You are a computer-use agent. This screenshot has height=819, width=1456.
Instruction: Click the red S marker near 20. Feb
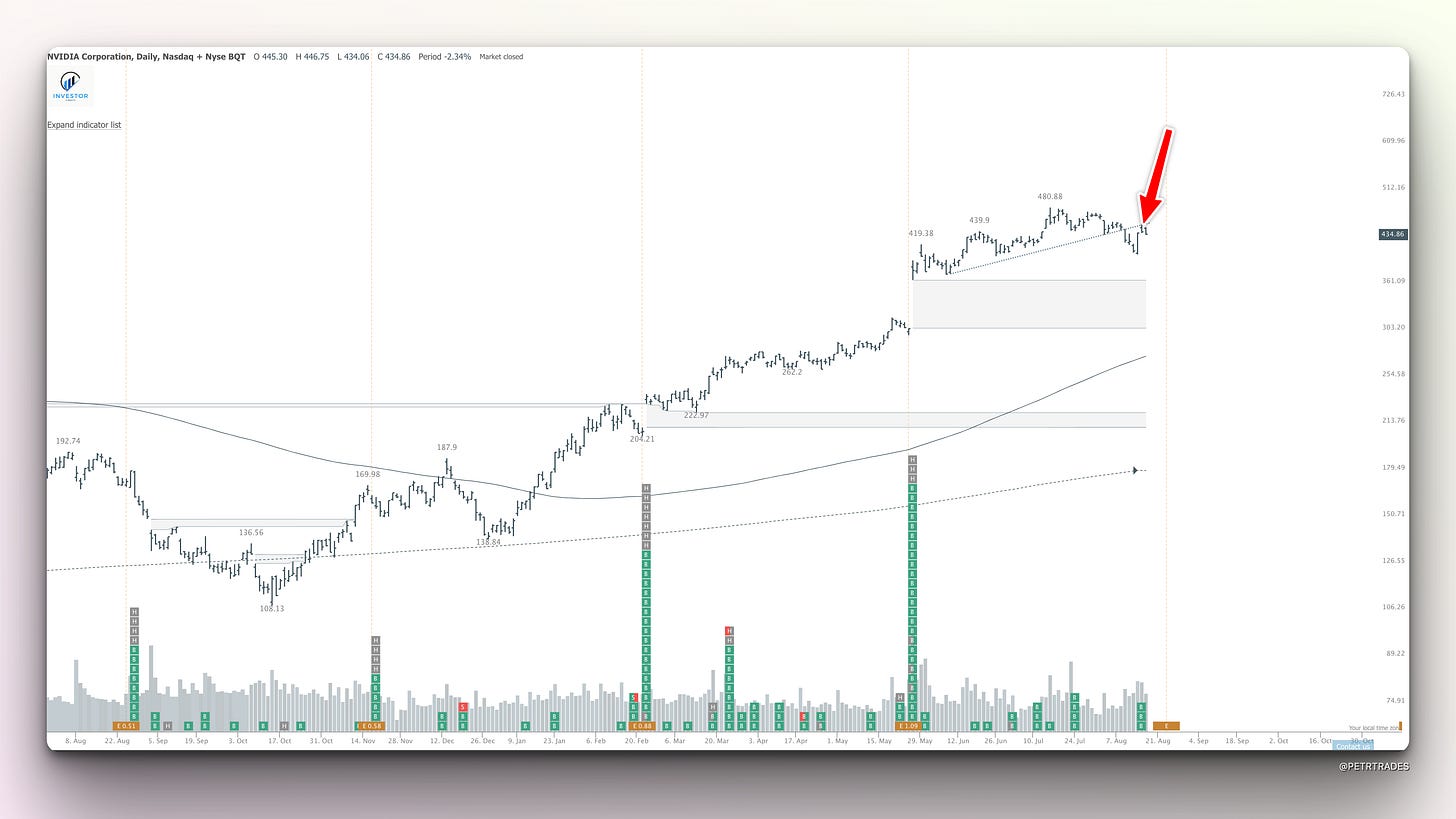(634, 697)
